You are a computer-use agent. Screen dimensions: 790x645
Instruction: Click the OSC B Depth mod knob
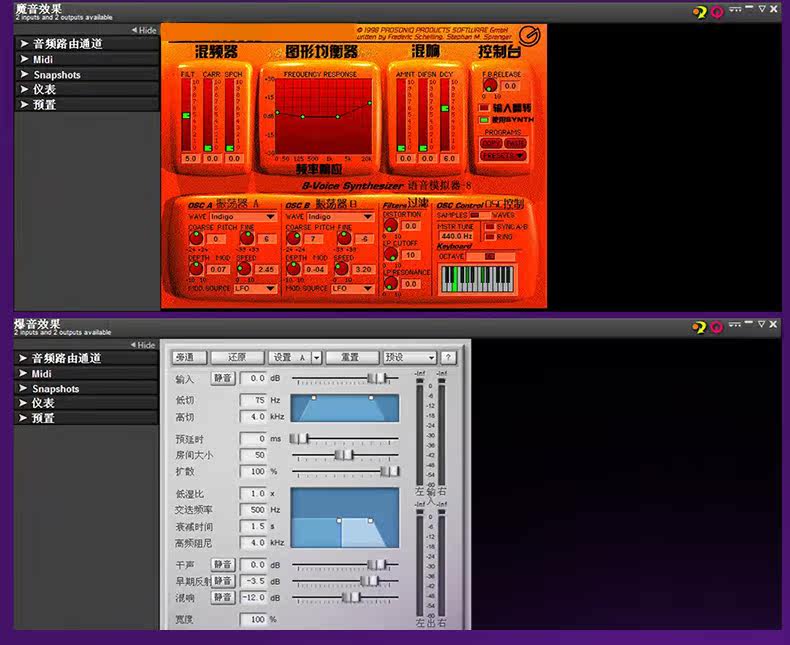293,269
